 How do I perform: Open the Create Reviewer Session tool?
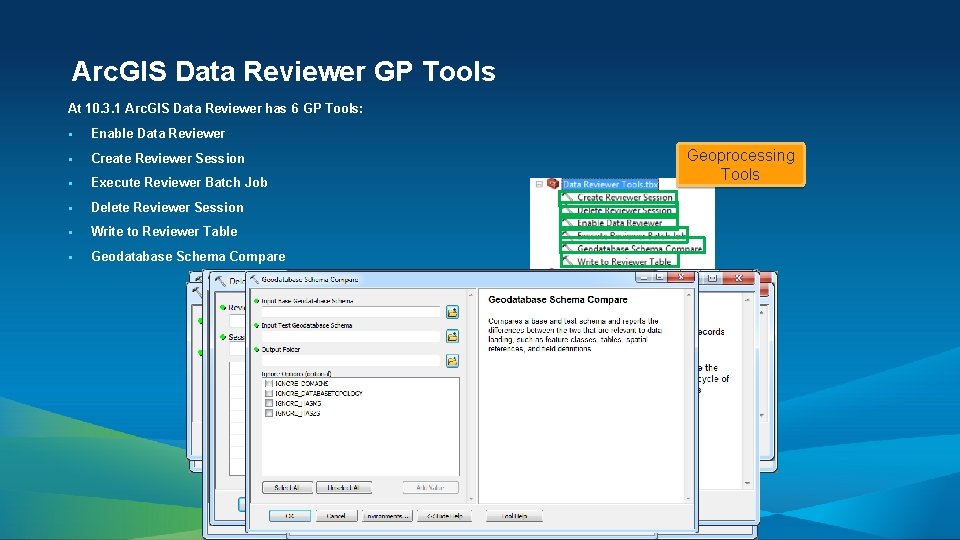tap(624, 197)
